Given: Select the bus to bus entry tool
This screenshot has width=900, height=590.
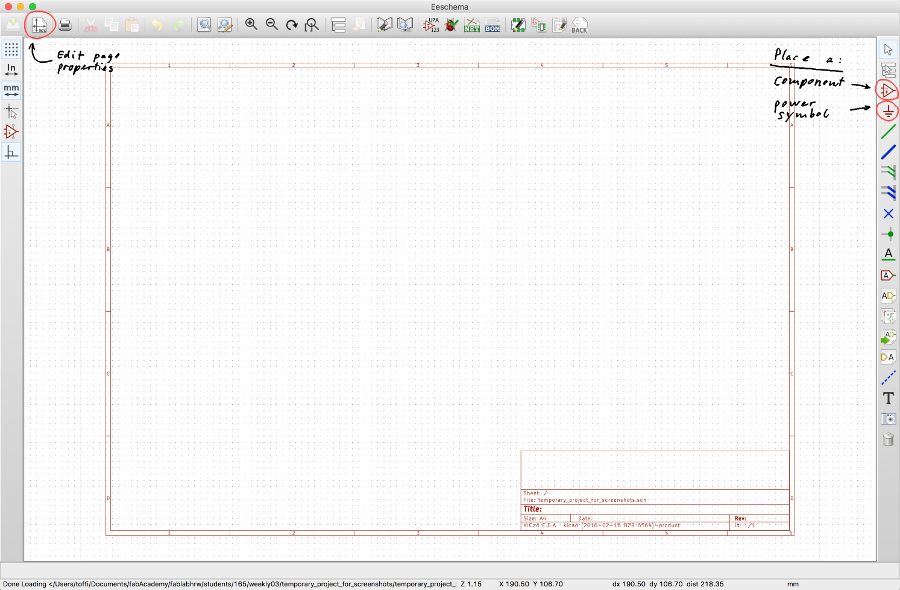Looking at the screenshot, I should tap(888, 193).
